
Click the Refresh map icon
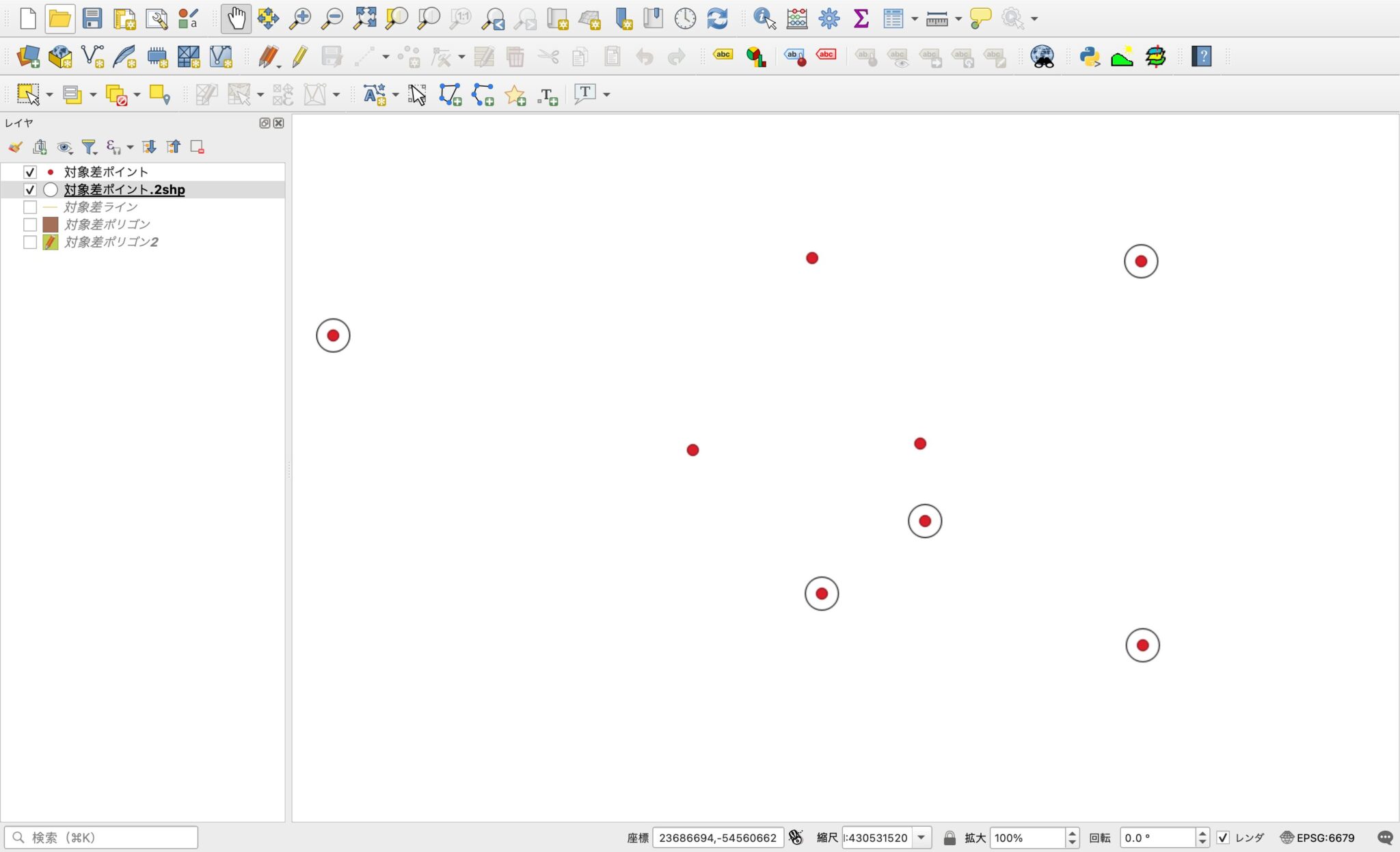[717, 18]
